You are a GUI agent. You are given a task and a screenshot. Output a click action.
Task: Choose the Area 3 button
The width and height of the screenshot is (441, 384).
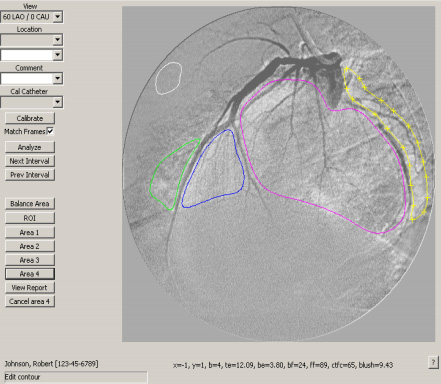click(30, 260)
